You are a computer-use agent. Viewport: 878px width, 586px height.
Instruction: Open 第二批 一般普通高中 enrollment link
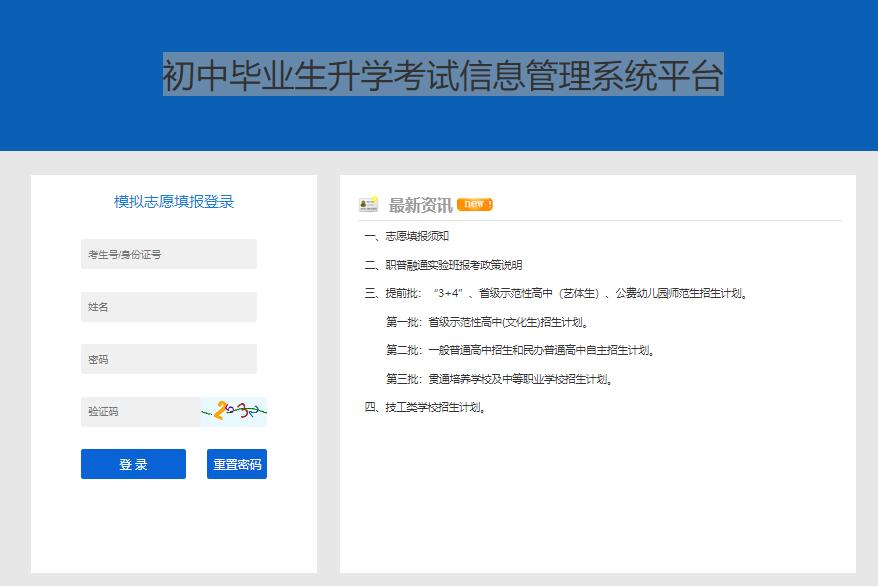click(520, 350)
